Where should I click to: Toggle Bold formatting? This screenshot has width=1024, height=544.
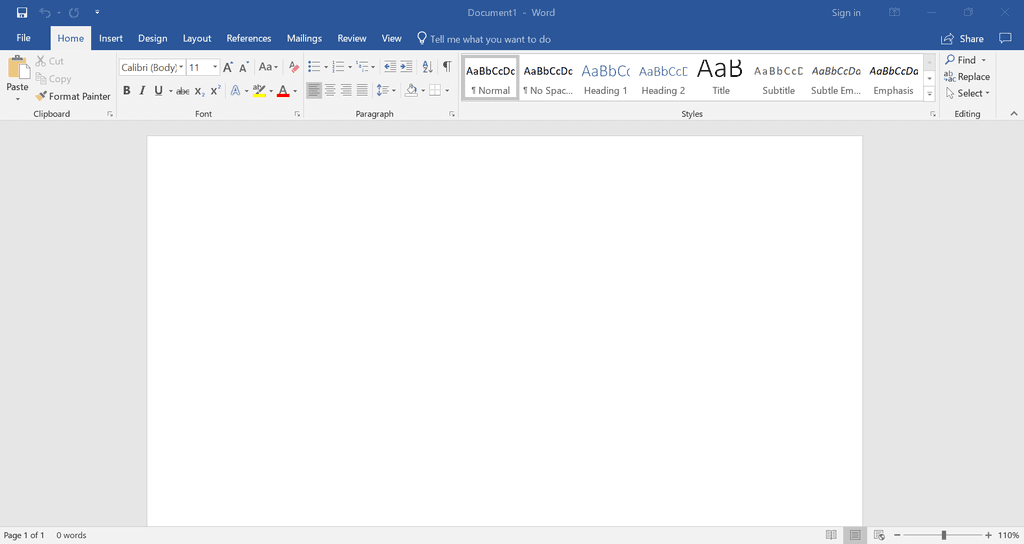coord(127,91)
